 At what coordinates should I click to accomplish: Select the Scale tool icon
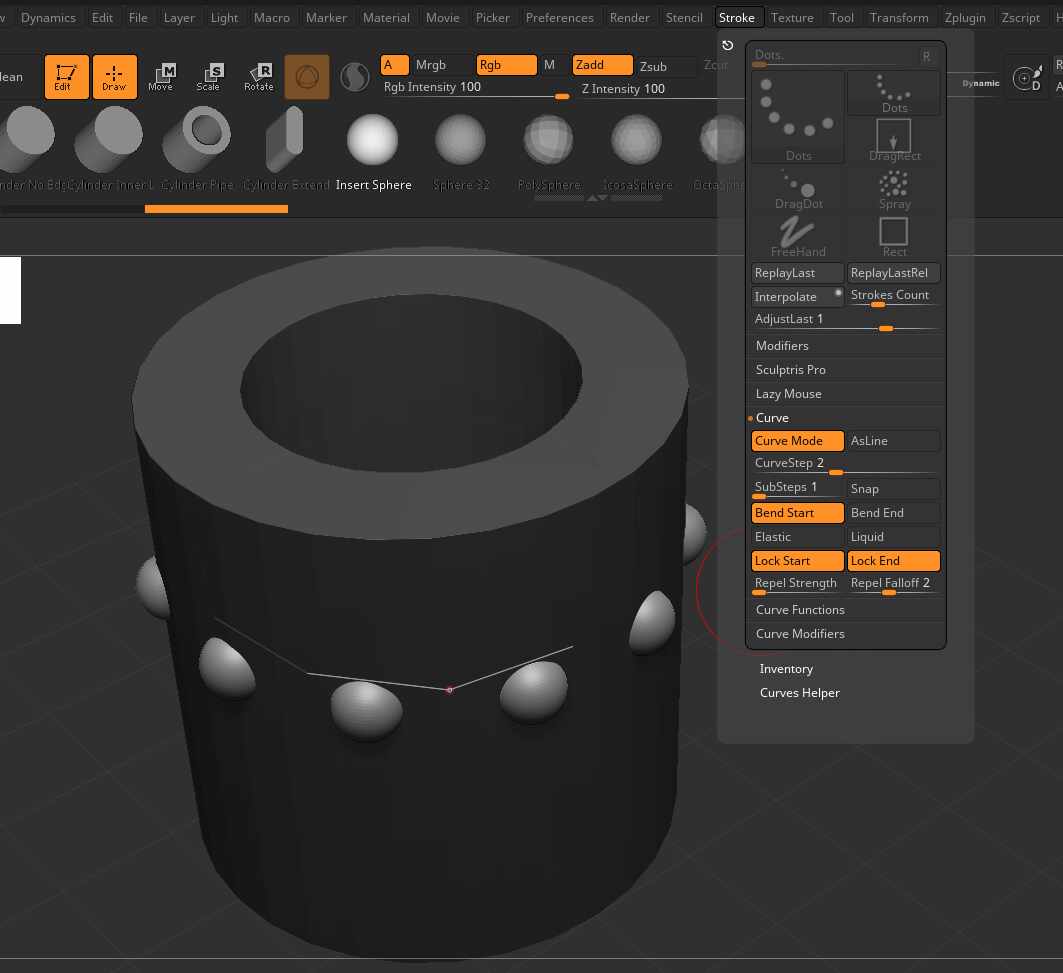point(208,77)
